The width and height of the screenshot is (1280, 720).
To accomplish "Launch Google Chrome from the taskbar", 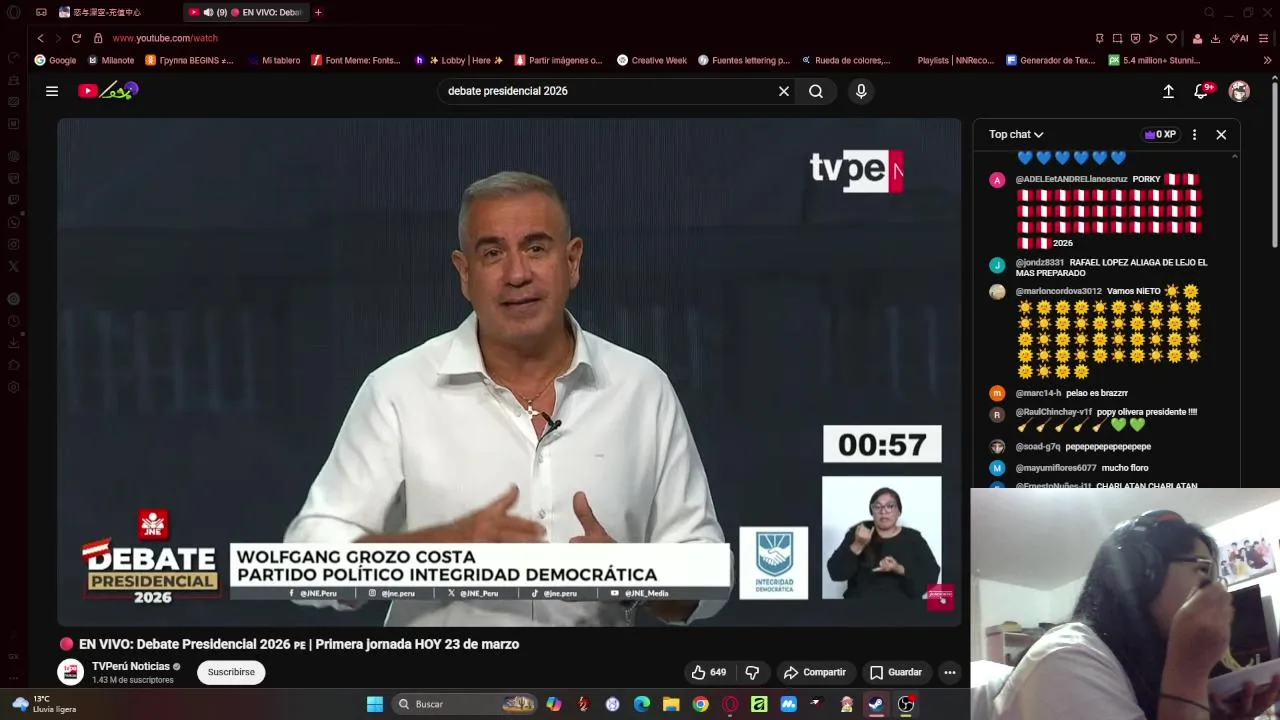I will (700, 704).
